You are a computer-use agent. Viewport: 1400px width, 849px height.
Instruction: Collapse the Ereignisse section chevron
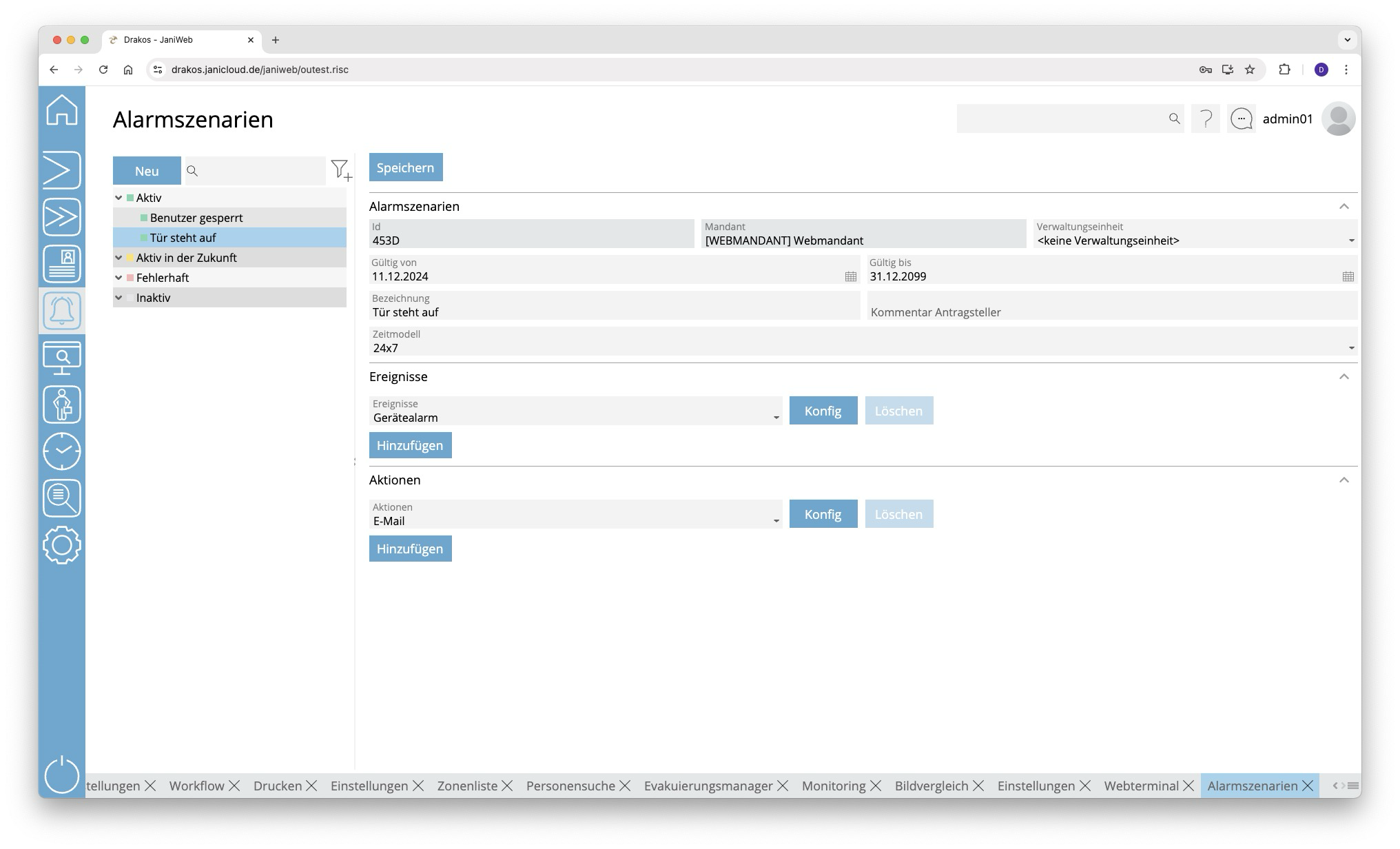(1344, 377)
